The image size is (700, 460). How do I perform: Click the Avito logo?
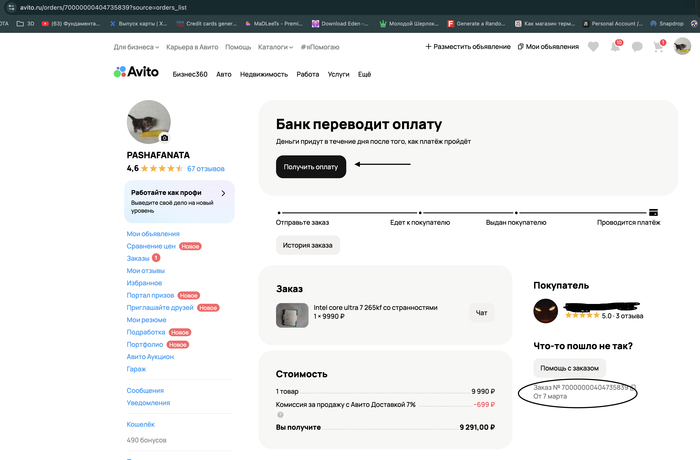135,73
